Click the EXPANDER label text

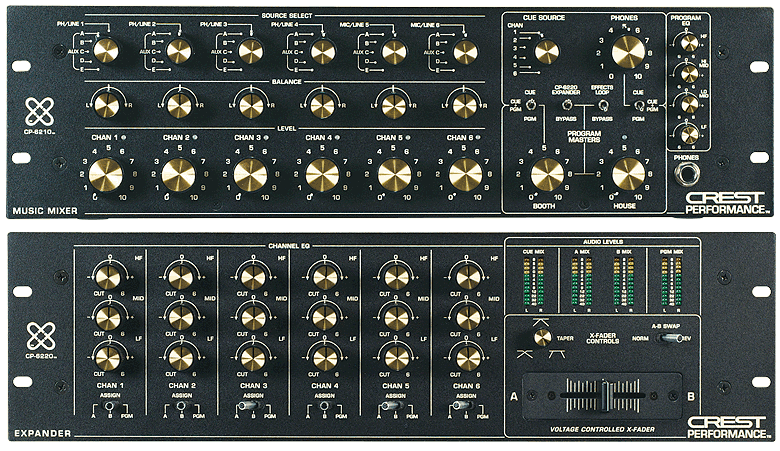tap(42, 434)
